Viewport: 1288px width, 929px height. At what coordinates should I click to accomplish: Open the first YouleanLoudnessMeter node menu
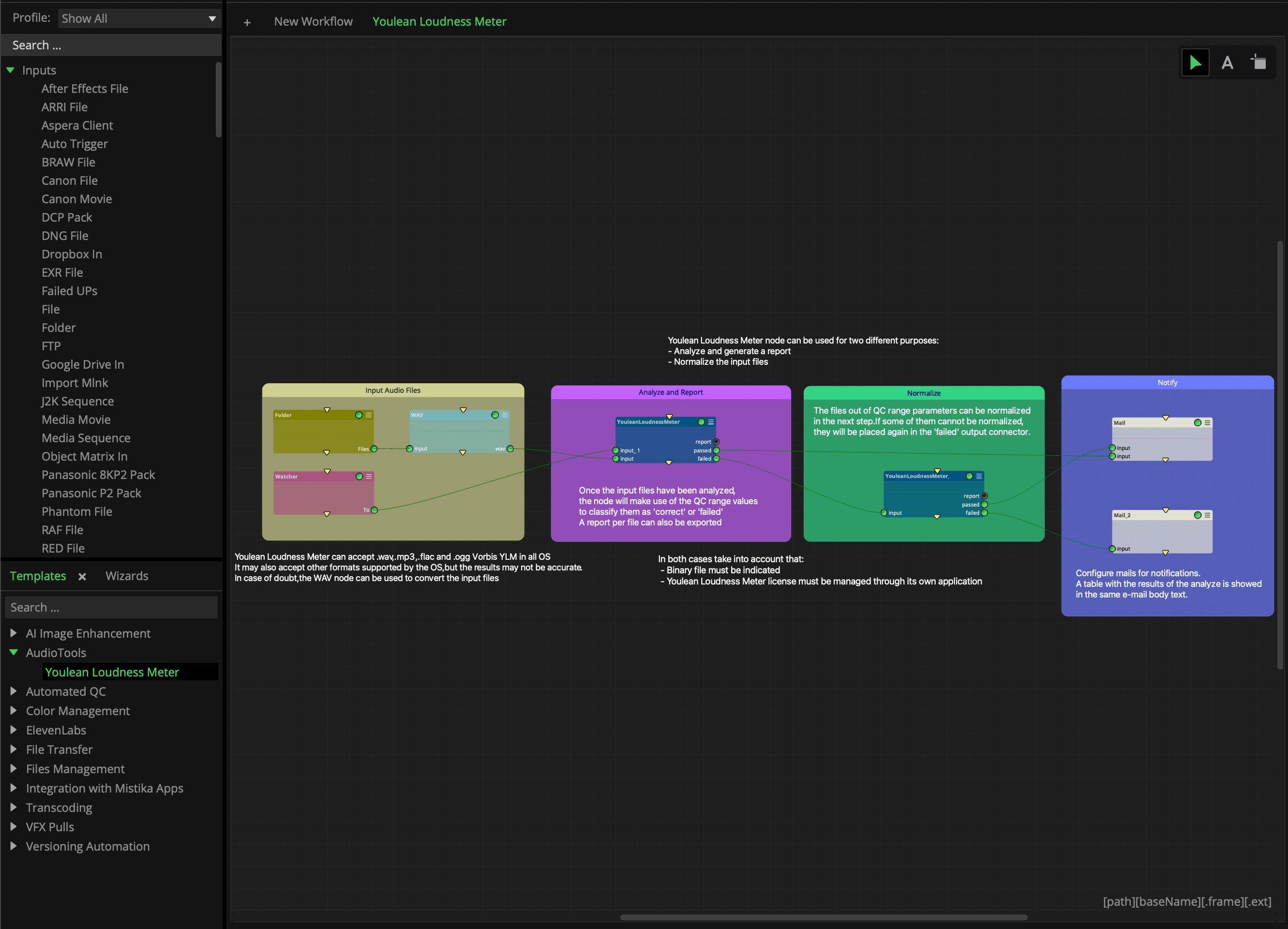[x=711, y=422]
